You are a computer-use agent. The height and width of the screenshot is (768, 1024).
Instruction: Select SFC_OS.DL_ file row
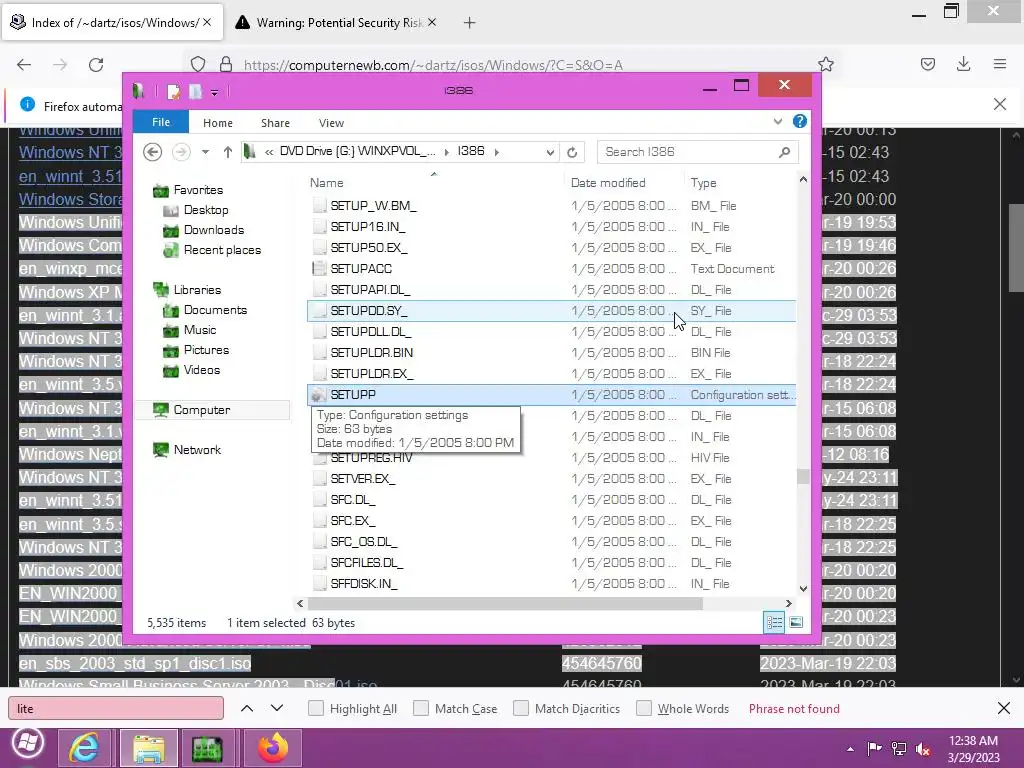[551, 541]
